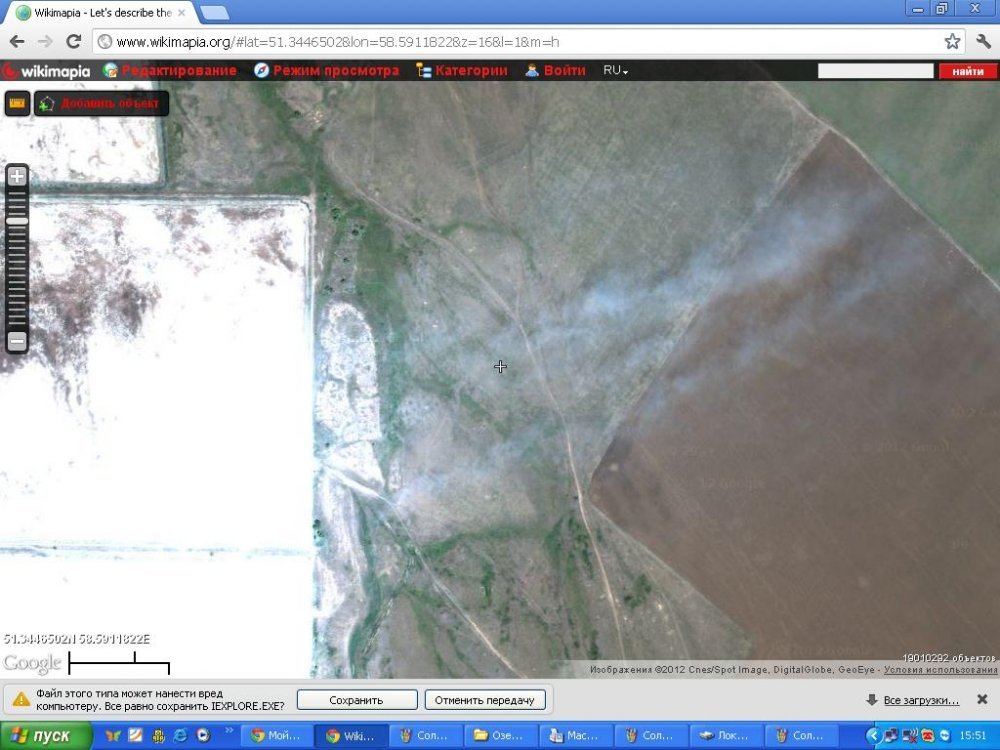Click Отменить передачу button
This screenshot has height=750, width=1000.
(x=485, y=700)
